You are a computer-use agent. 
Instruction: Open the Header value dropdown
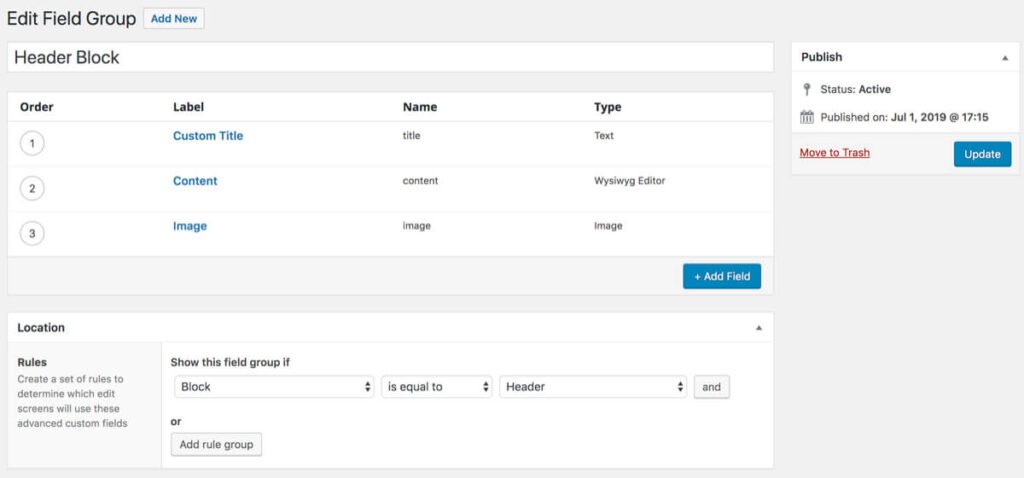593,387
